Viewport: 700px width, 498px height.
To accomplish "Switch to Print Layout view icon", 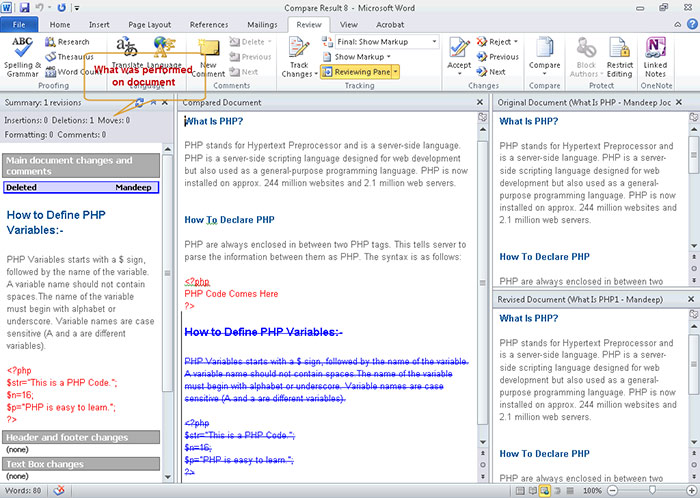I will pyautogui.click(x=520, y=491).
